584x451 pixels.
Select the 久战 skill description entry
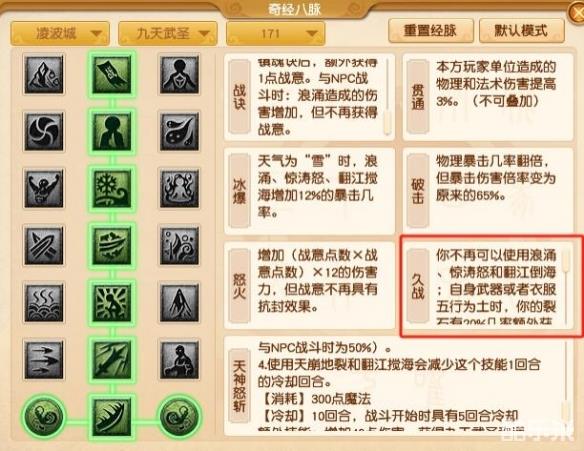[x=488, y=285]
